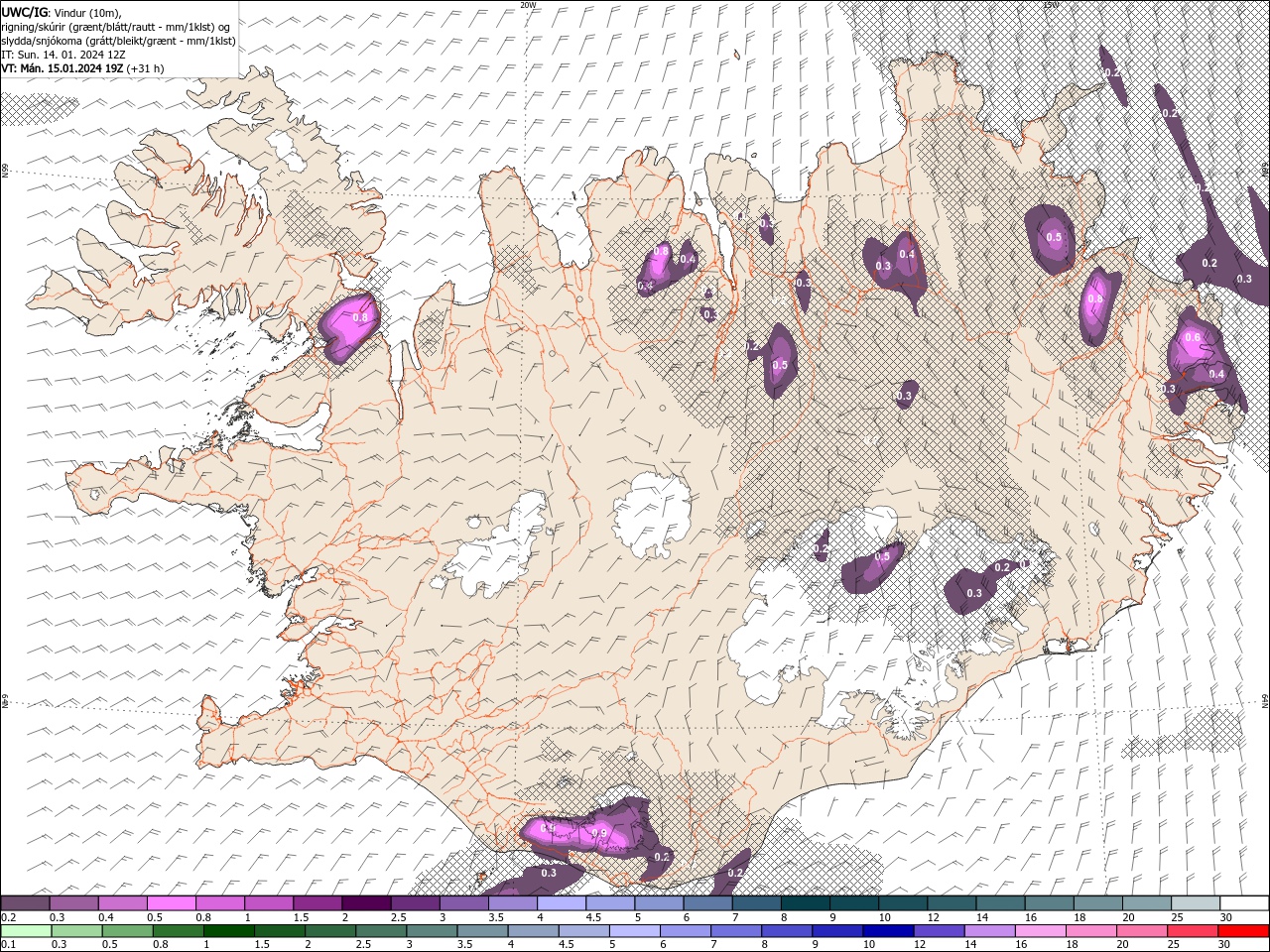
Task: Click the upper legend label 30
Action: click(x=1226, y=917)
